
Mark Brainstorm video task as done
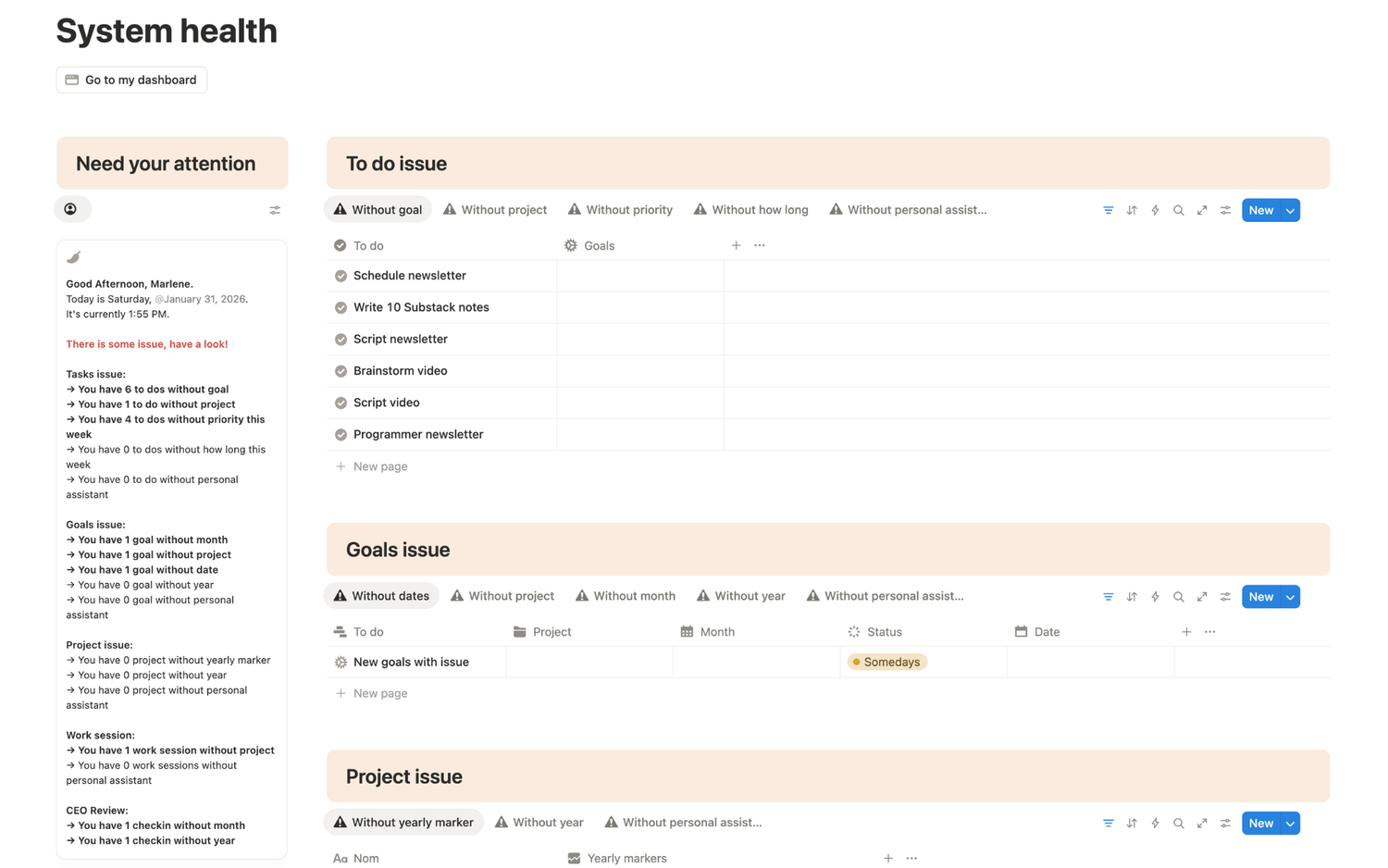[341, 371]
